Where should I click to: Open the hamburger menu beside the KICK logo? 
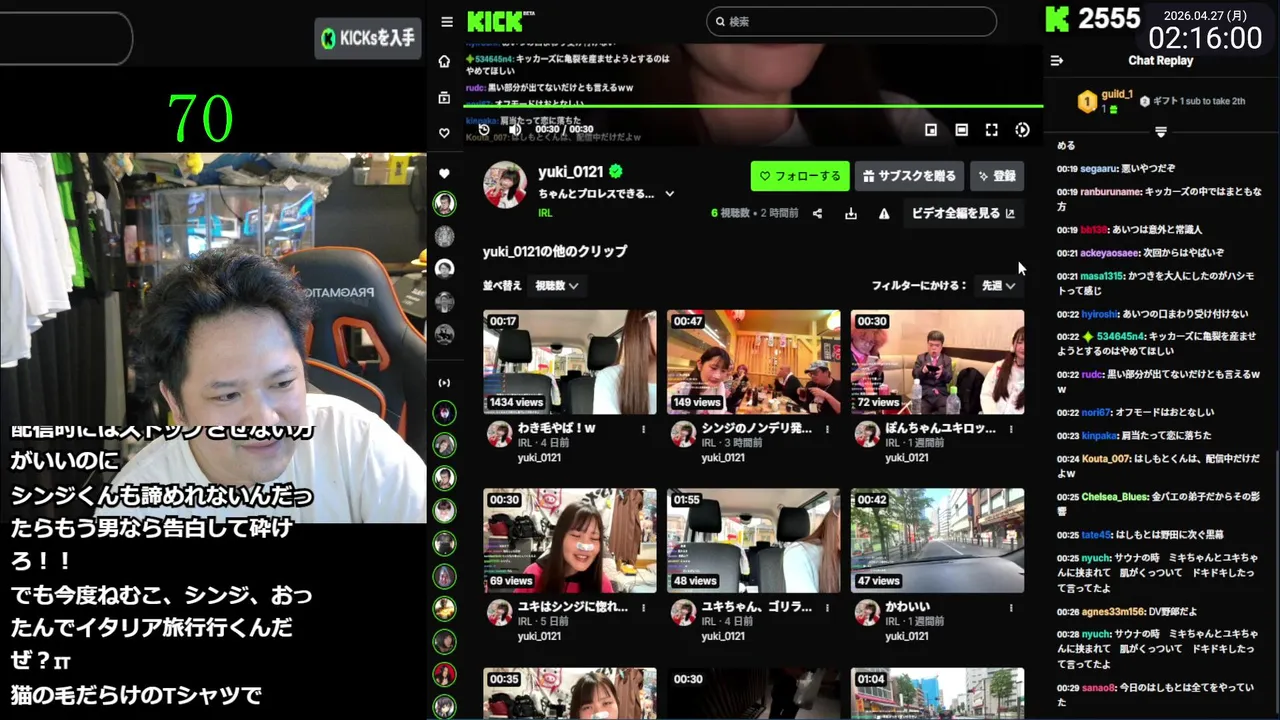446,22
